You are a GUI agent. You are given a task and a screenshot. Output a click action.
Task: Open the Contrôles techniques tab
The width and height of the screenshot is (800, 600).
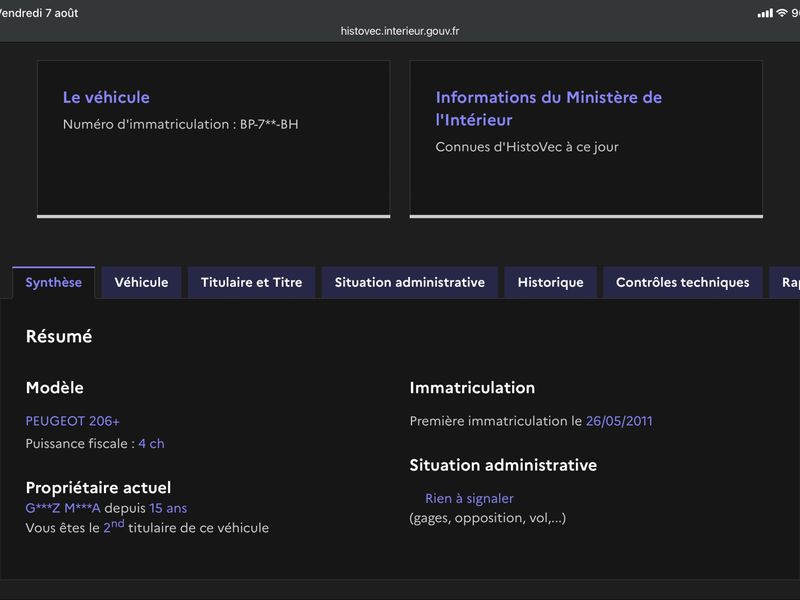[683, 282]
